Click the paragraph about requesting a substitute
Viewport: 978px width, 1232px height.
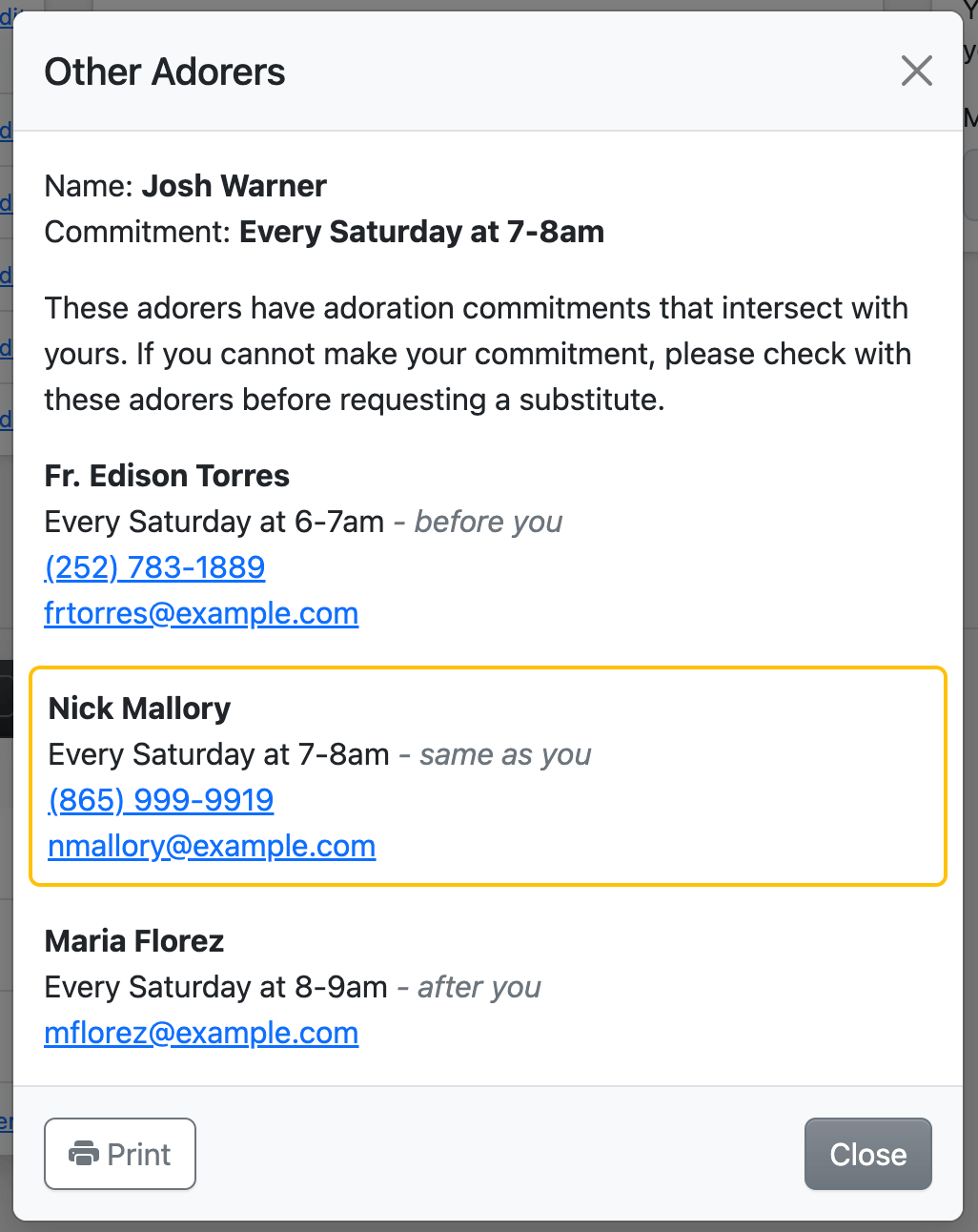[477, 354]
